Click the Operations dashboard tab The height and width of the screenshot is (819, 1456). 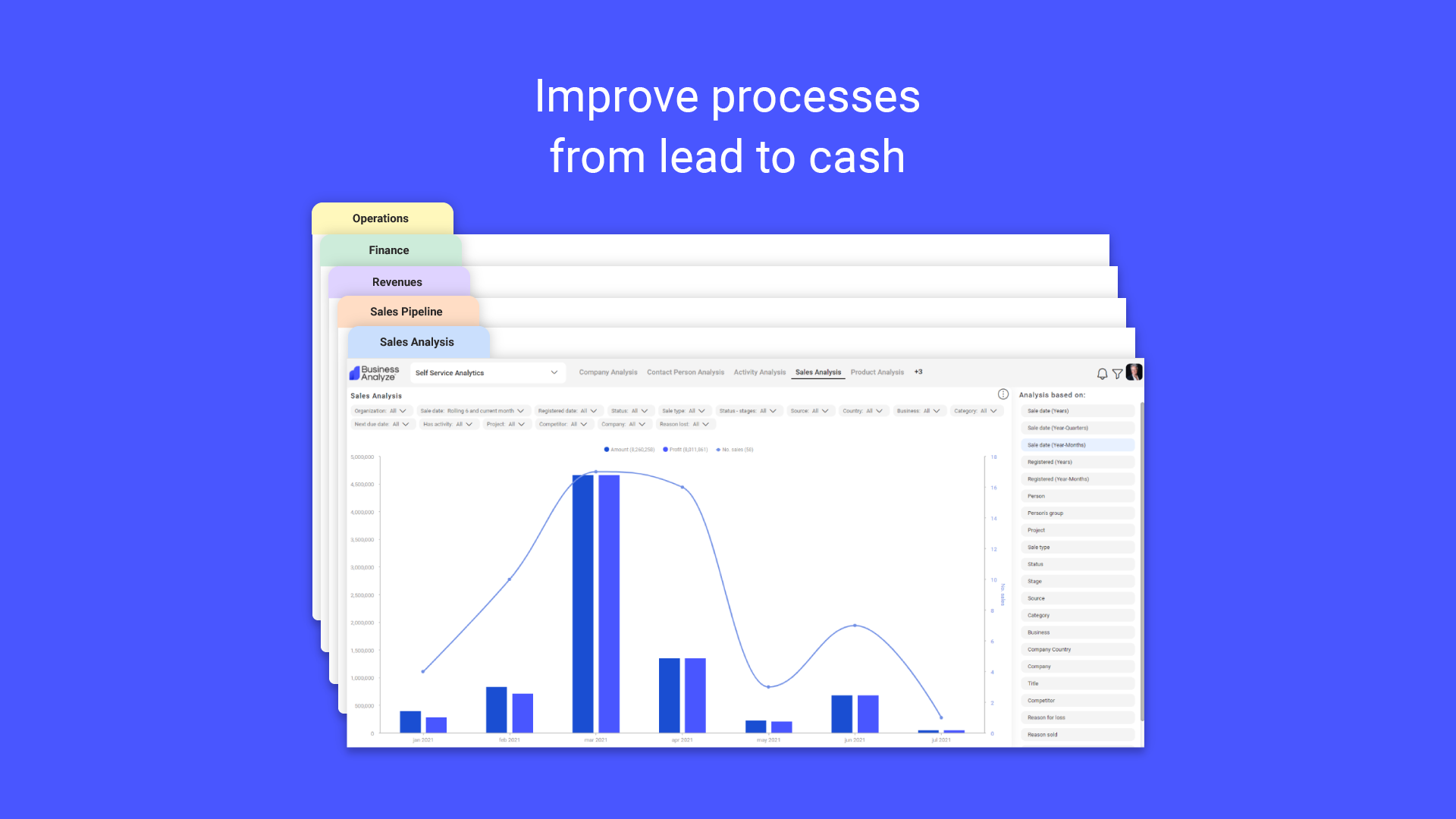(x=380, y=218)
